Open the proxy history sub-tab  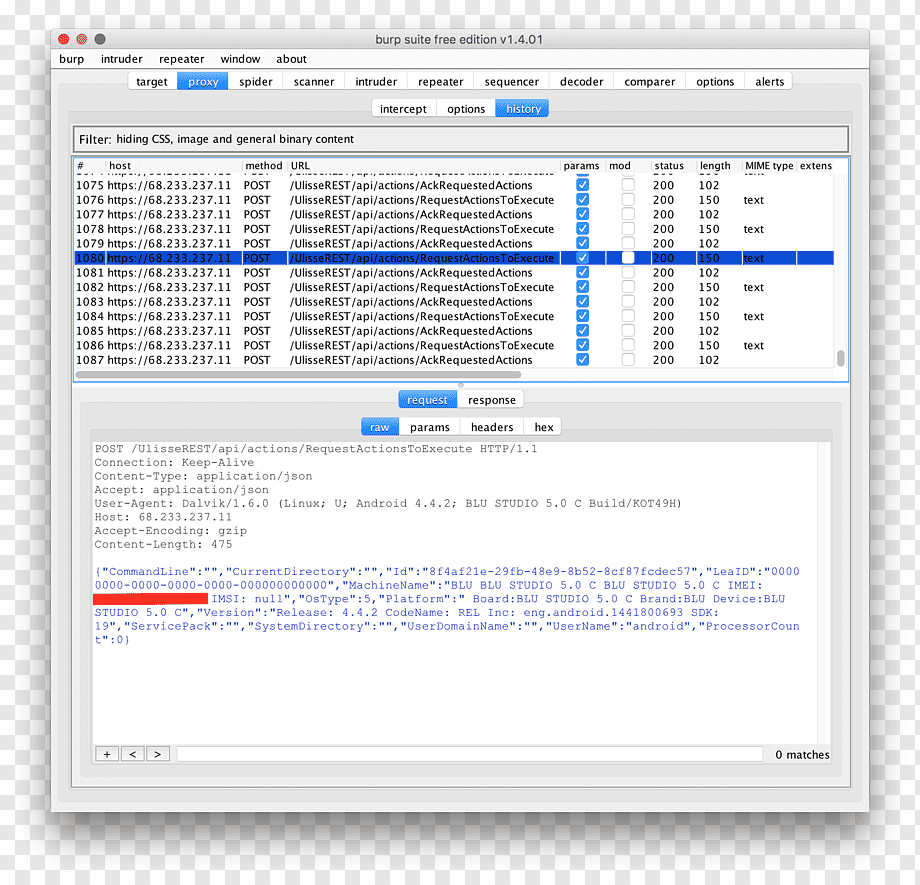coord(523,109)
